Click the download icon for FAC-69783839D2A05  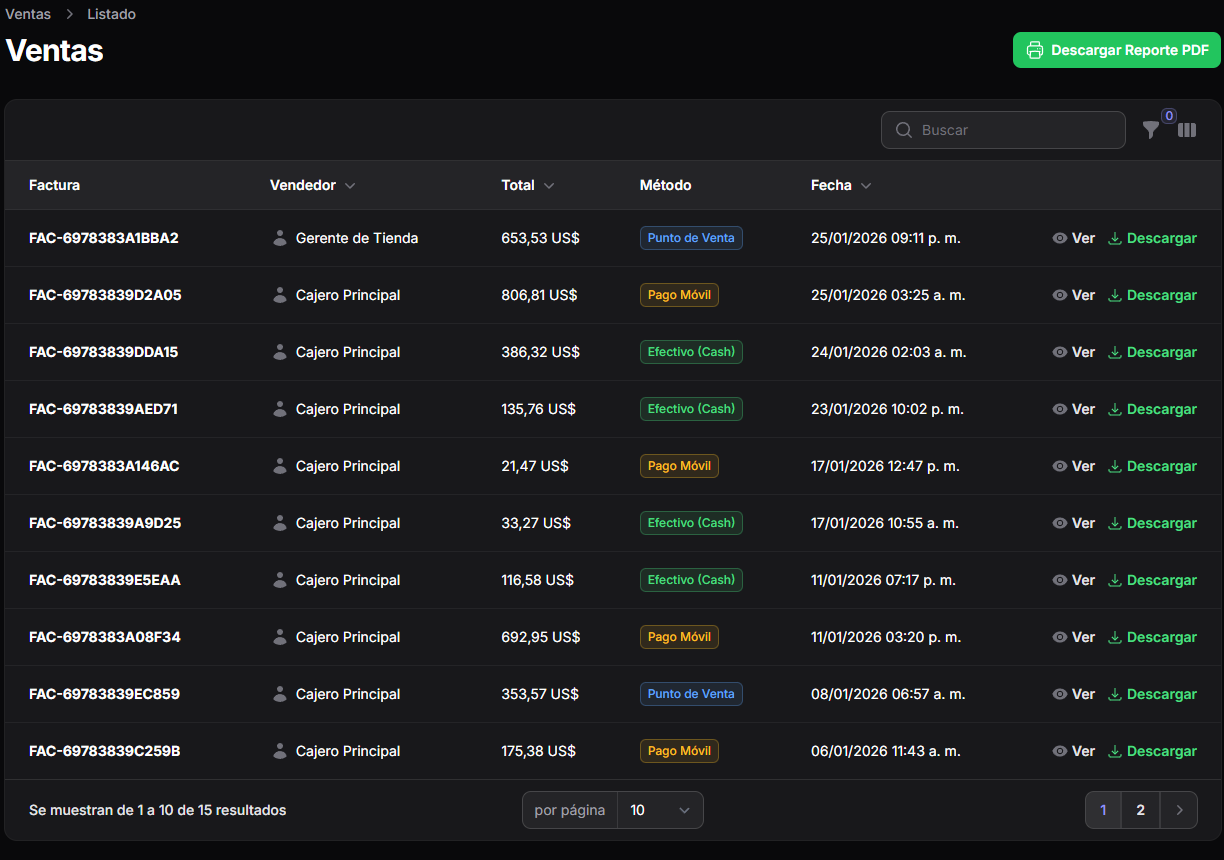(1113, 295)
